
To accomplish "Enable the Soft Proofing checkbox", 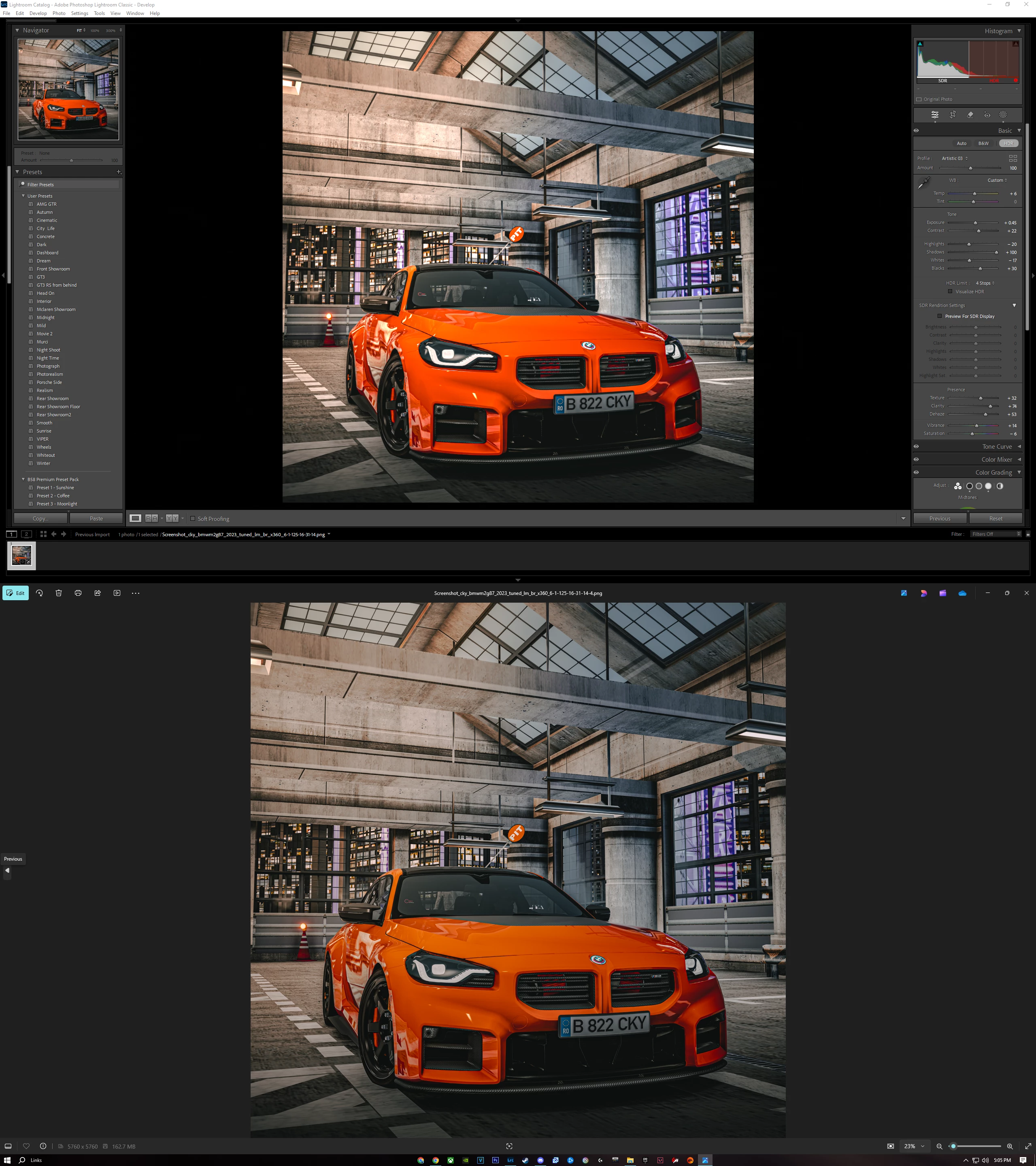I will click(x=193, y=518).
